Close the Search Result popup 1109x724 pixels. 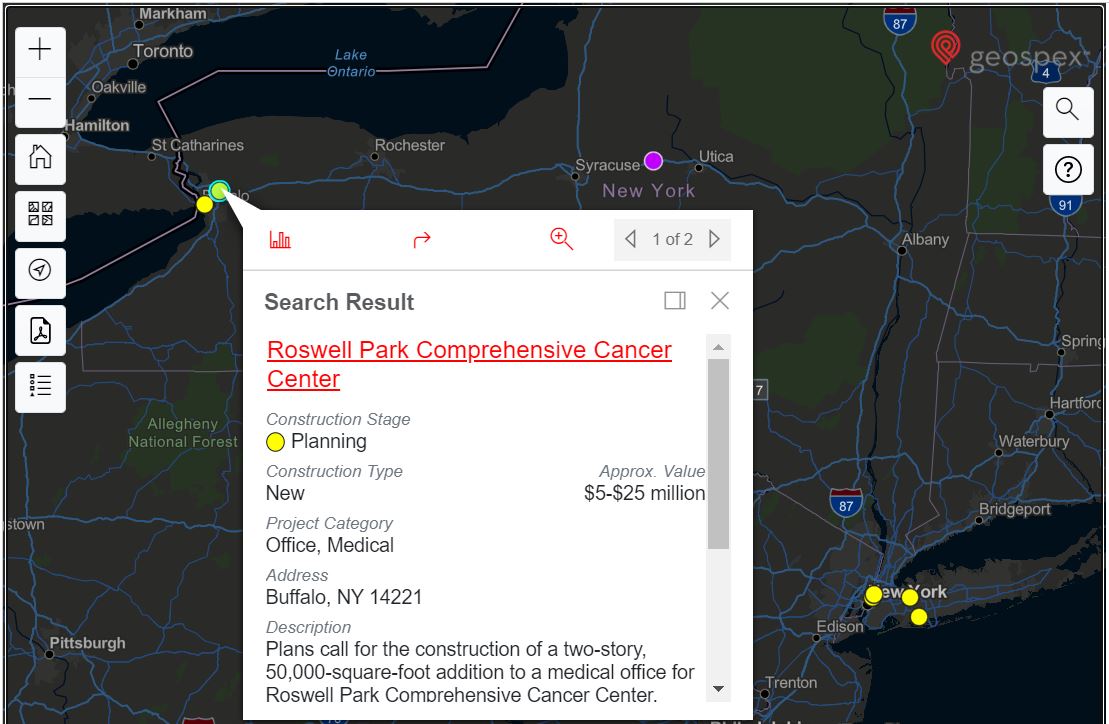pos(720,300)
